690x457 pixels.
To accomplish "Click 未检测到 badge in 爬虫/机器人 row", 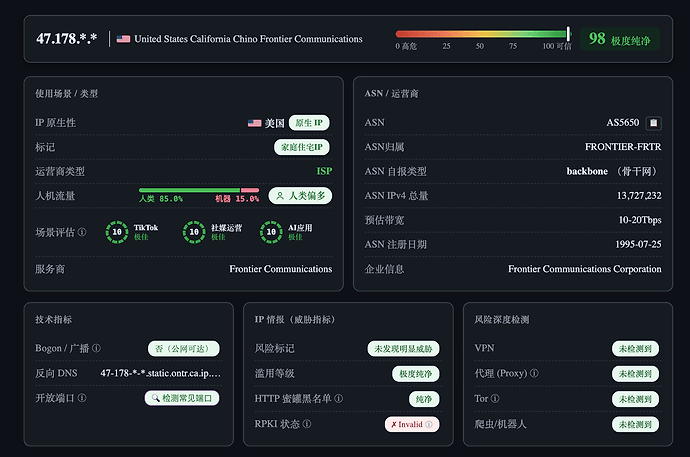I will coord(635,424).
